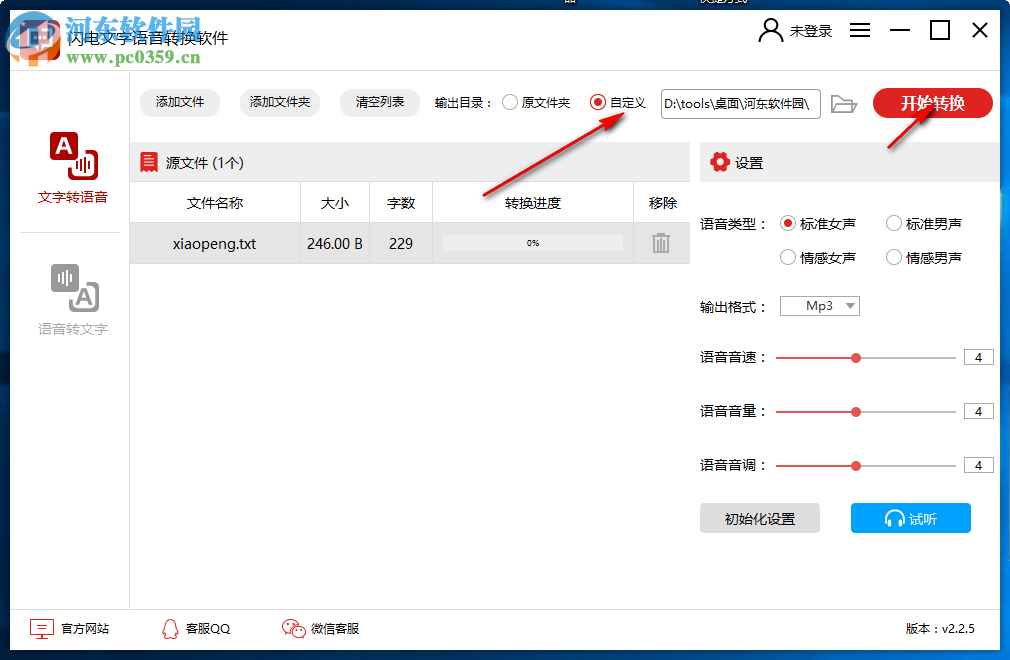Open official website (官方网站) link
This screenshot has width=1010, height=660.
click(70, 628)
